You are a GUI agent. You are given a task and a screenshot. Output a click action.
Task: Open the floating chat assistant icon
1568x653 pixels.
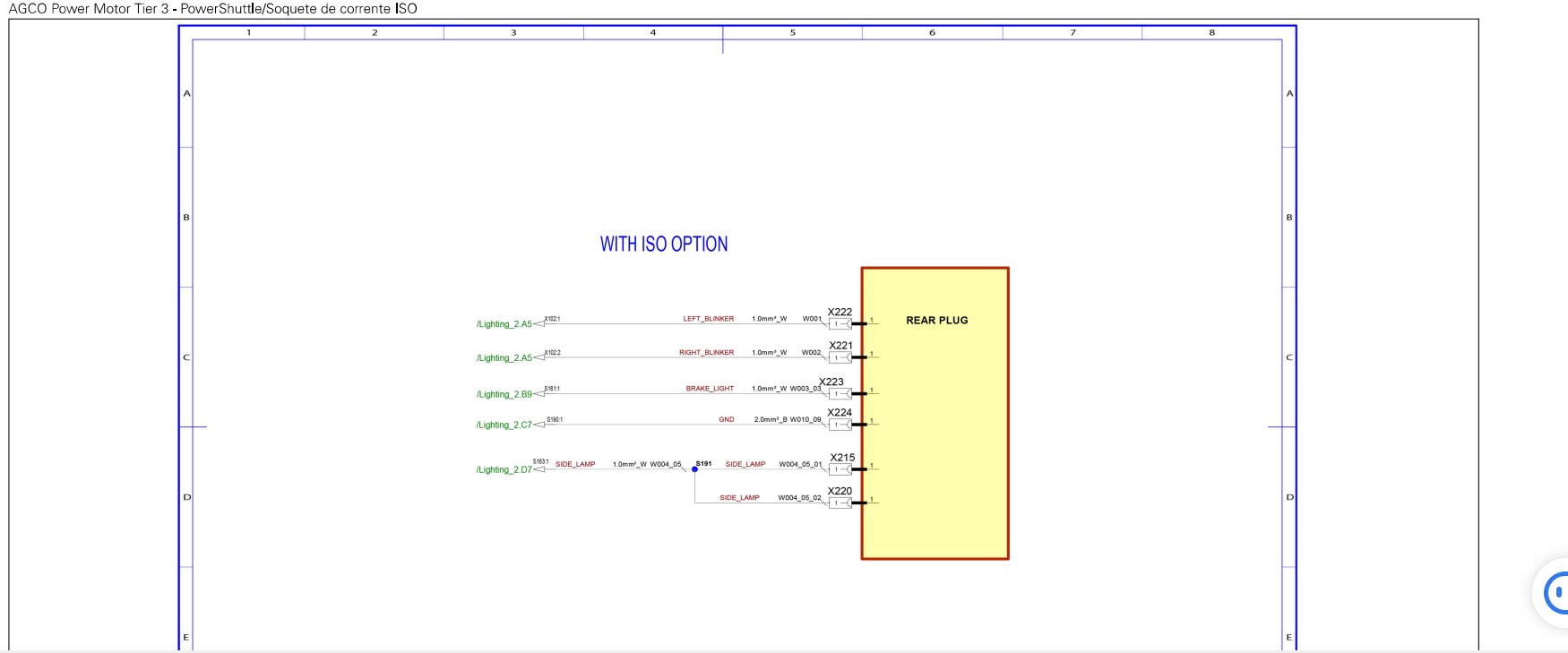click(x=1554, y=592)
